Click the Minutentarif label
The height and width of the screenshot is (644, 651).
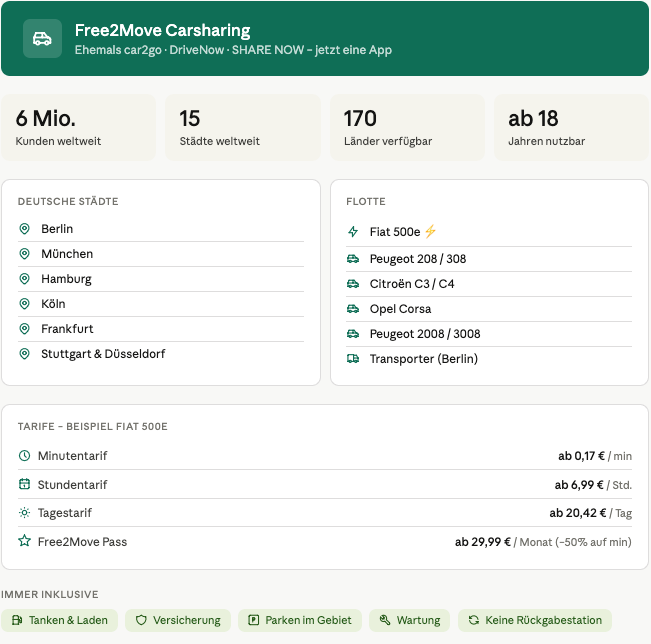(72, 456)
